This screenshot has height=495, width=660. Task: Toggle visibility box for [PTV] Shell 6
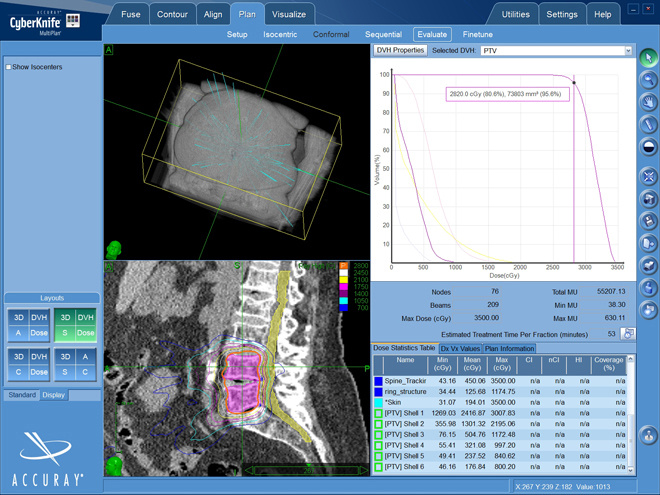[378, 467]
